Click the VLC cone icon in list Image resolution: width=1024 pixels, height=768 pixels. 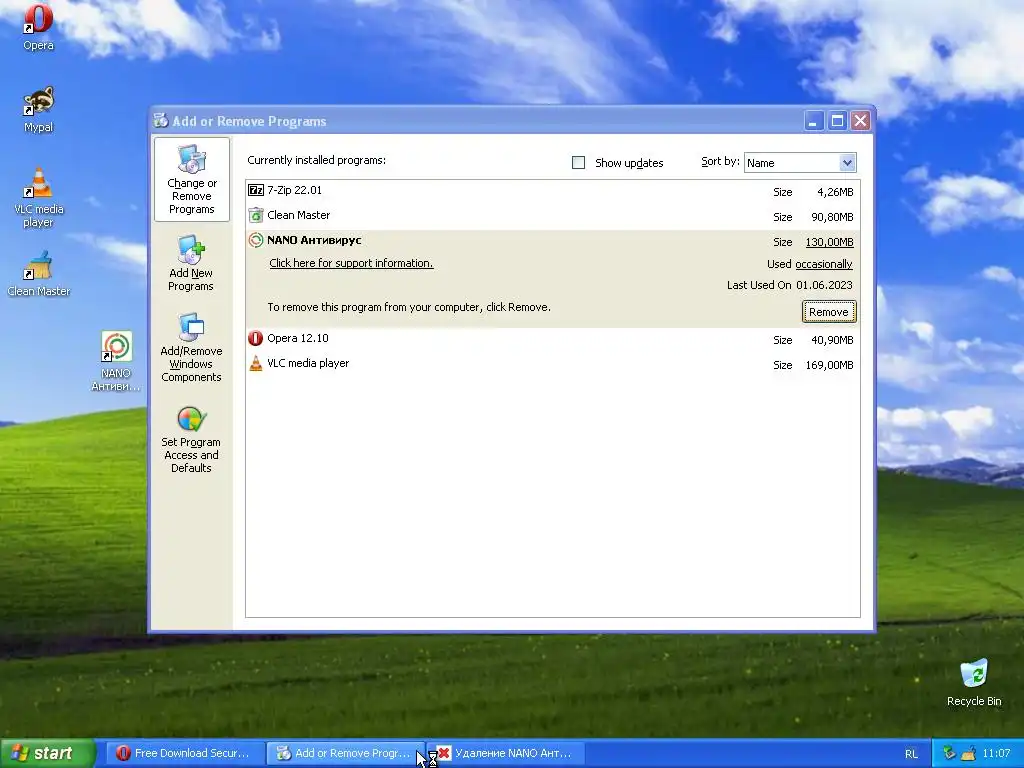coord(256,363)
